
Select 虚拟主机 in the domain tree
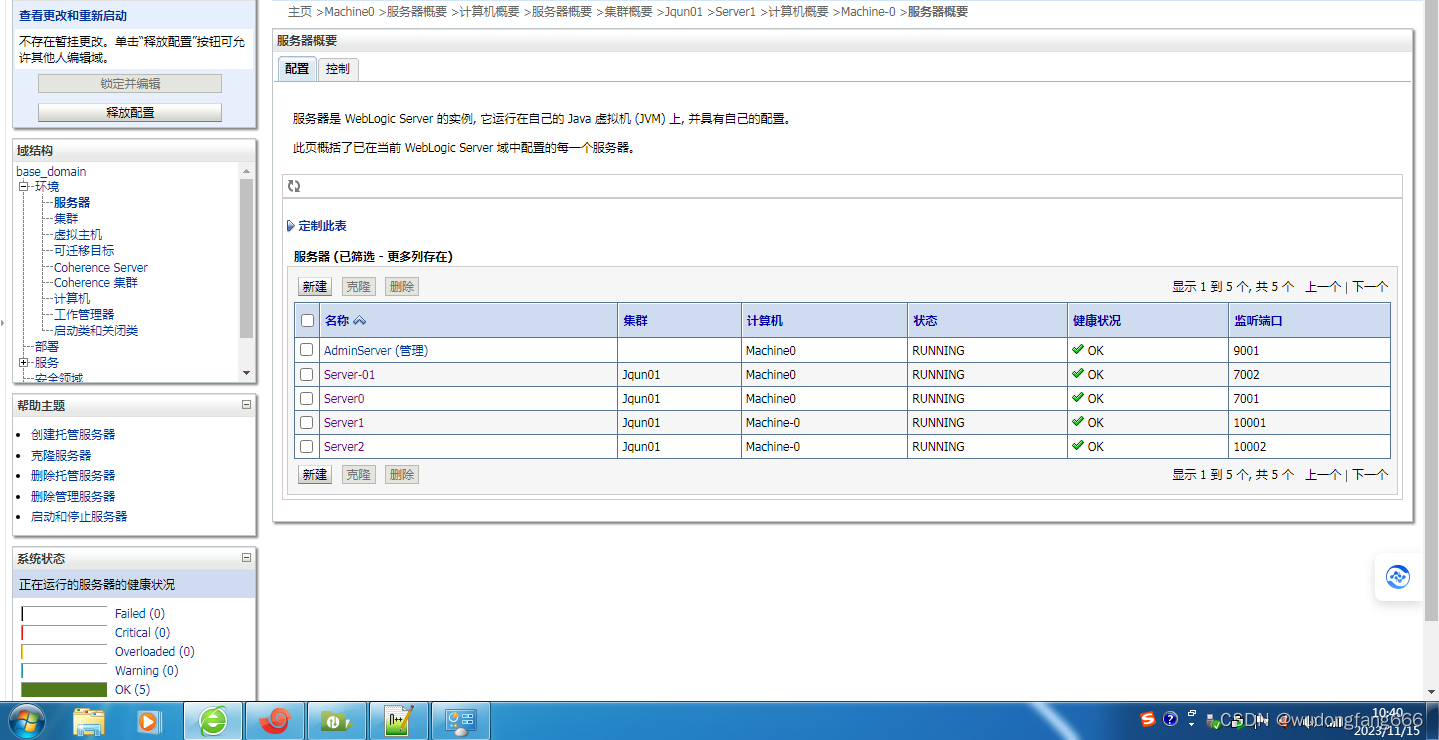[x=78, y=234]
